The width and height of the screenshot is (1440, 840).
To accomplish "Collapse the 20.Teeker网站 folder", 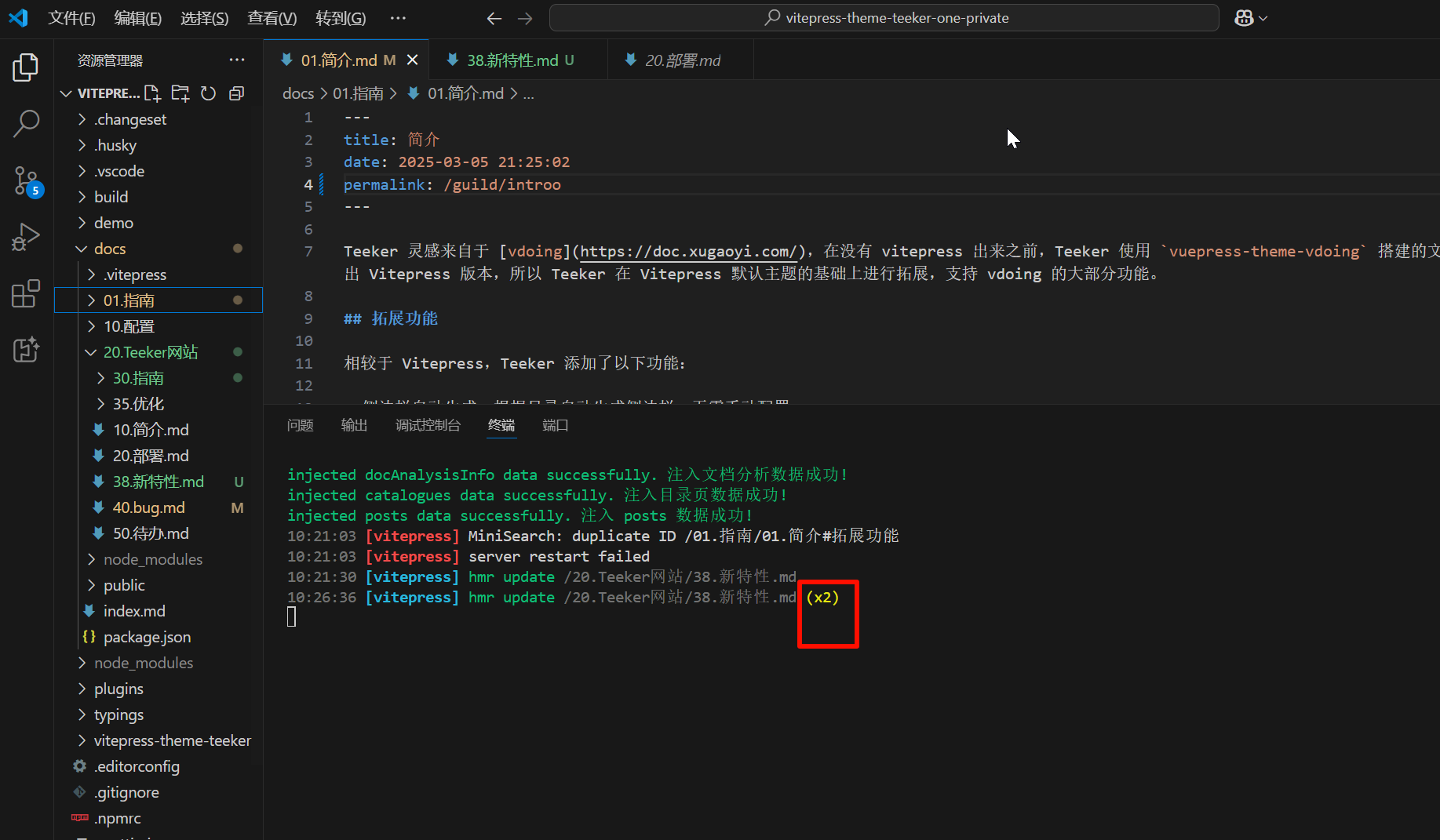I will pyautogui.click(x=159, y=352).
